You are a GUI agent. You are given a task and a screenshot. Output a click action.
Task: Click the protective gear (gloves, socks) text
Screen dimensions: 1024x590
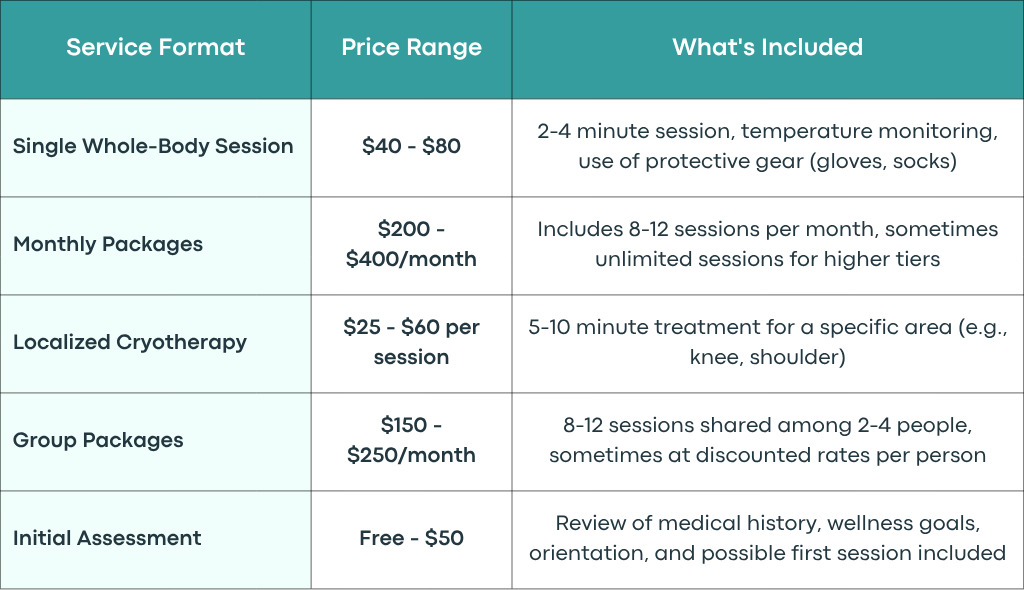tap(801, 161)
